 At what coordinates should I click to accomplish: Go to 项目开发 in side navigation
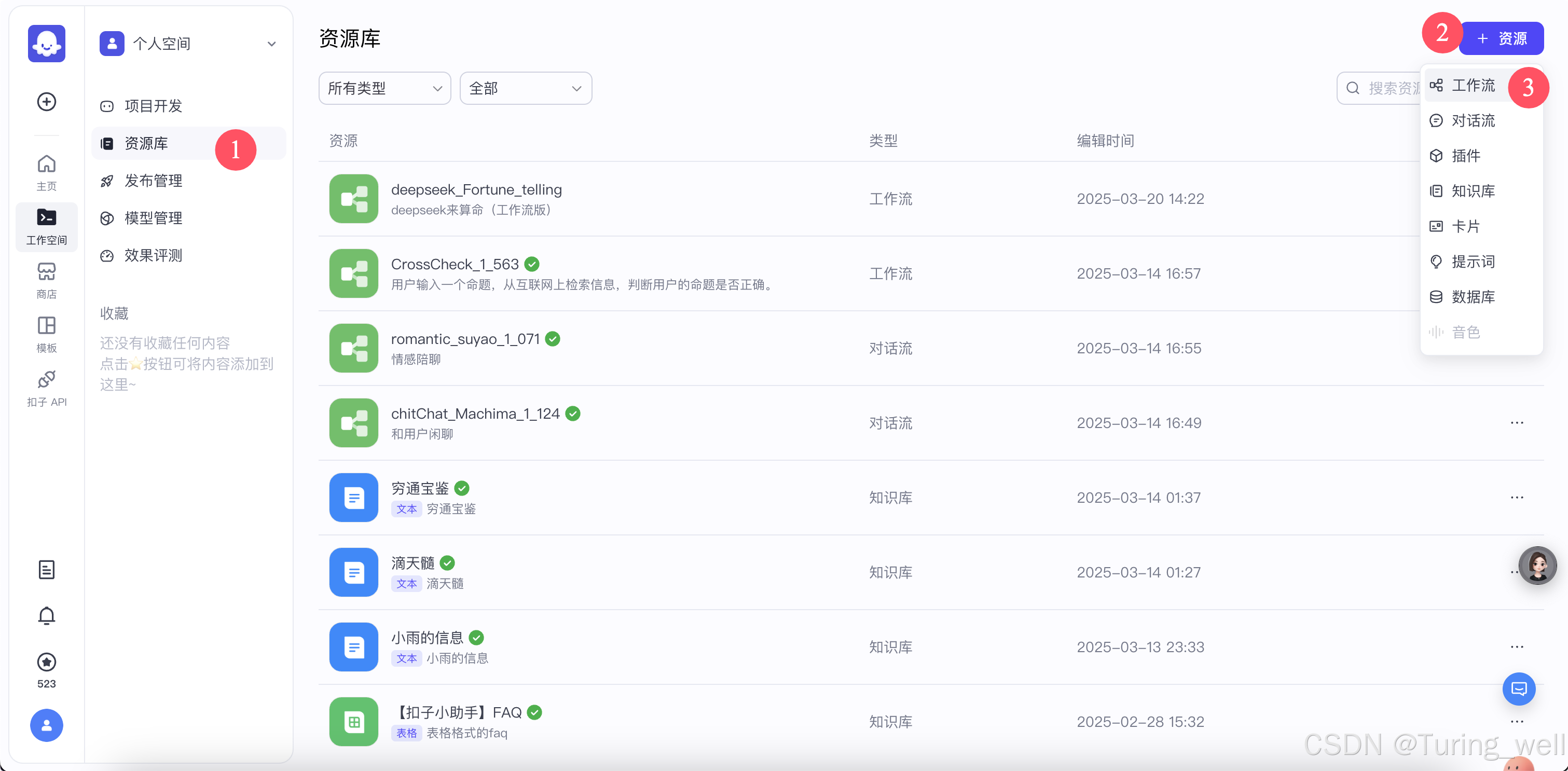[x=153, y=106]
